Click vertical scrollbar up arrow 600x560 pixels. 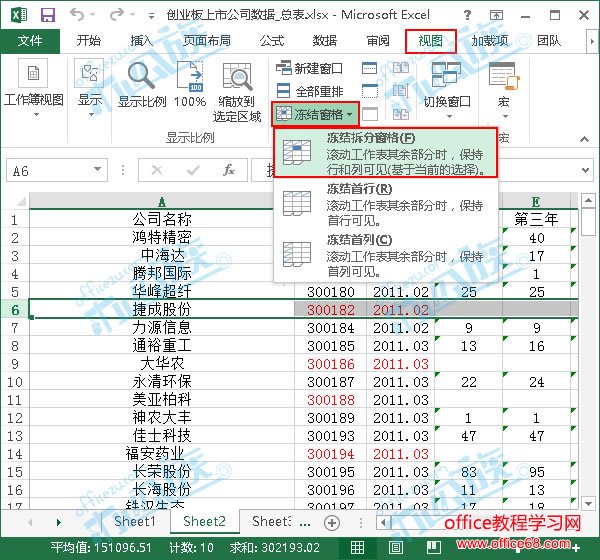click(x=588, y=200)
